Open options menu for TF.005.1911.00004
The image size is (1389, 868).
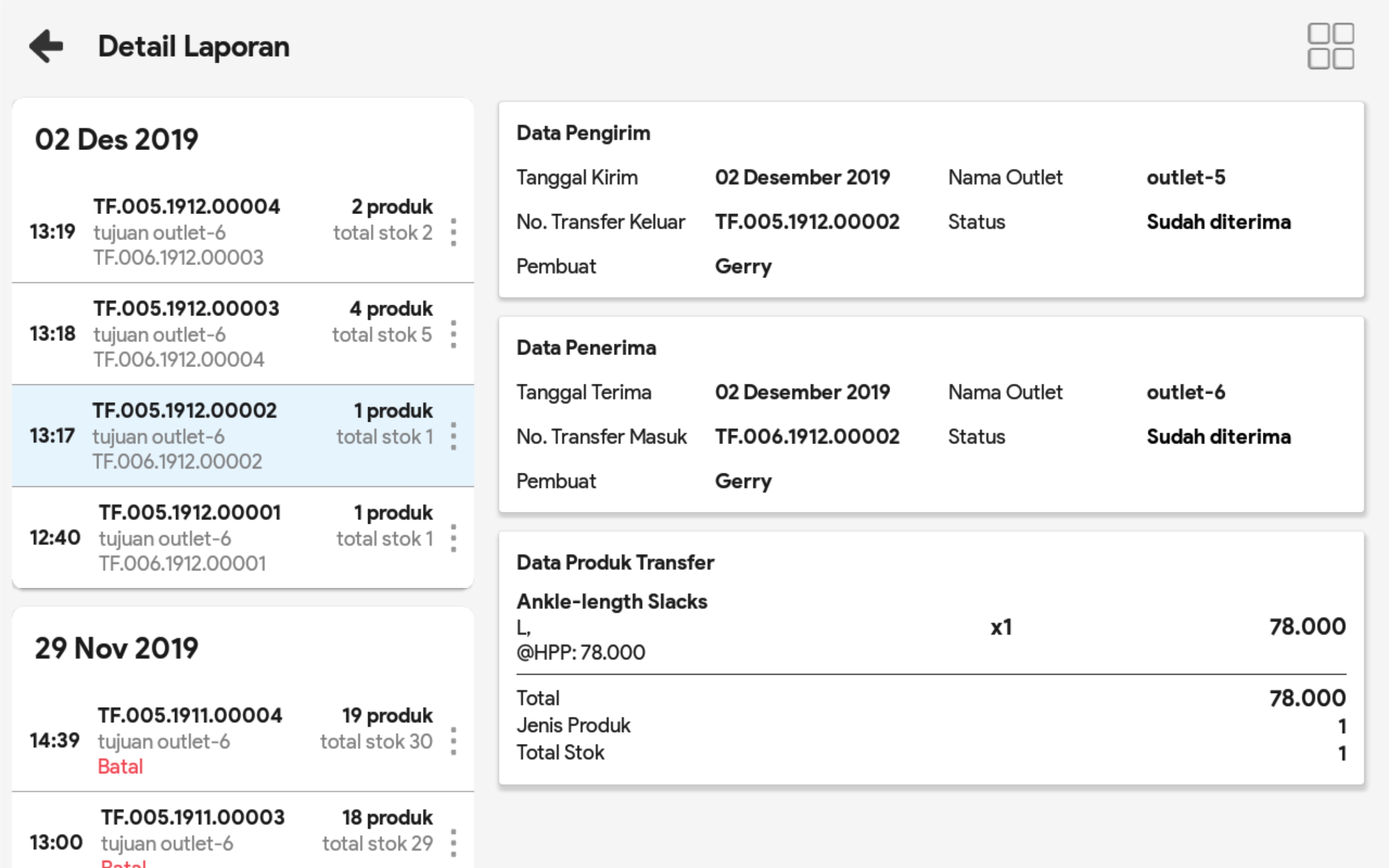tap(454, 741)
